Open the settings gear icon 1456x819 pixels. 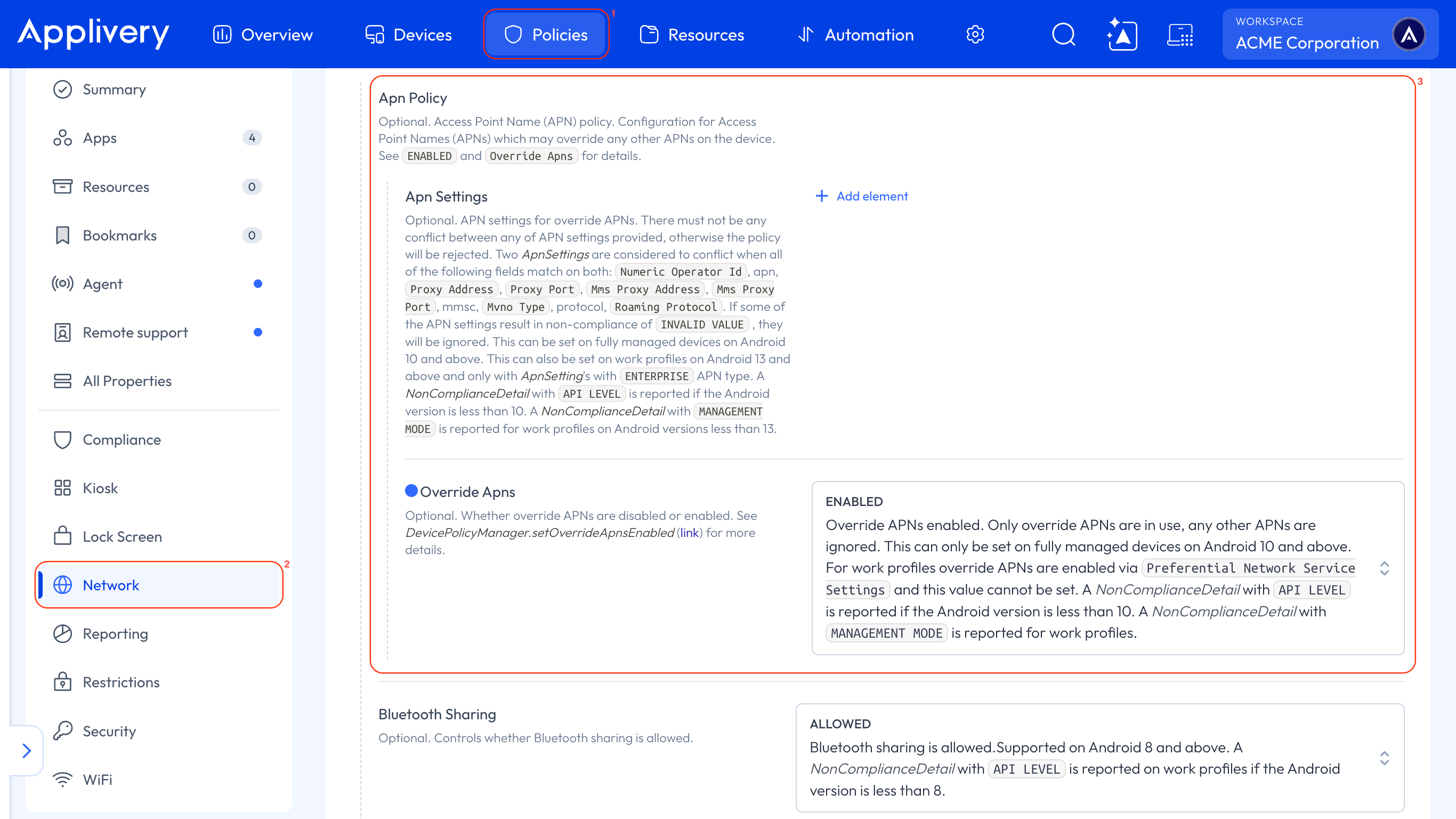tap(975, 35)
